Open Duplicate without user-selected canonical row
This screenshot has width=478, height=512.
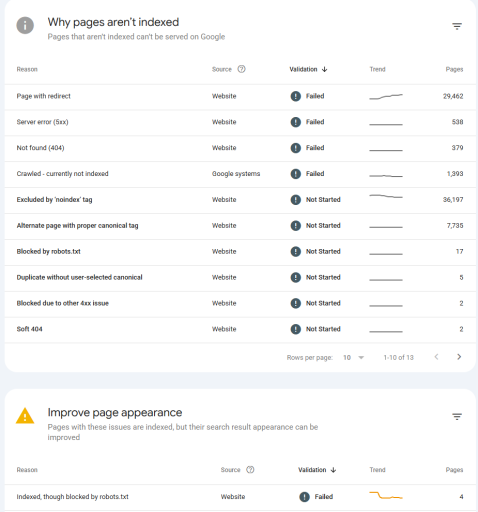coord(240,278)
